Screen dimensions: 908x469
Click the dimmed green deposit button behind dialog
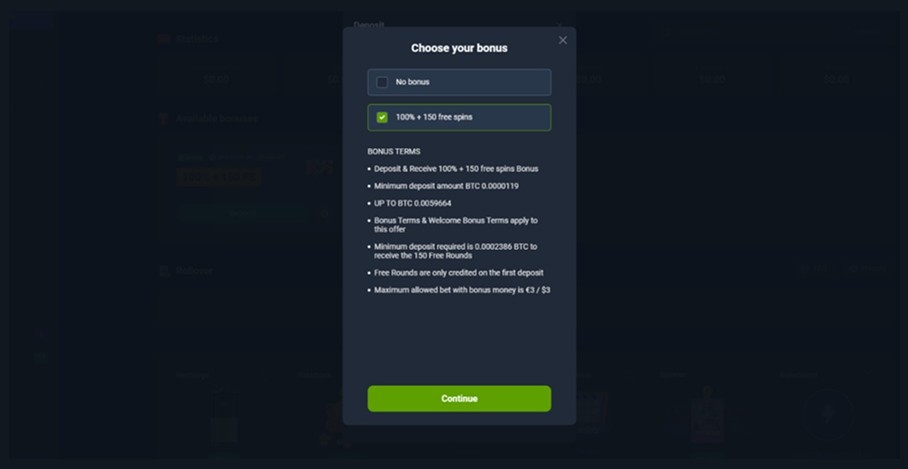pyautogui.click(x=242, y=213)
